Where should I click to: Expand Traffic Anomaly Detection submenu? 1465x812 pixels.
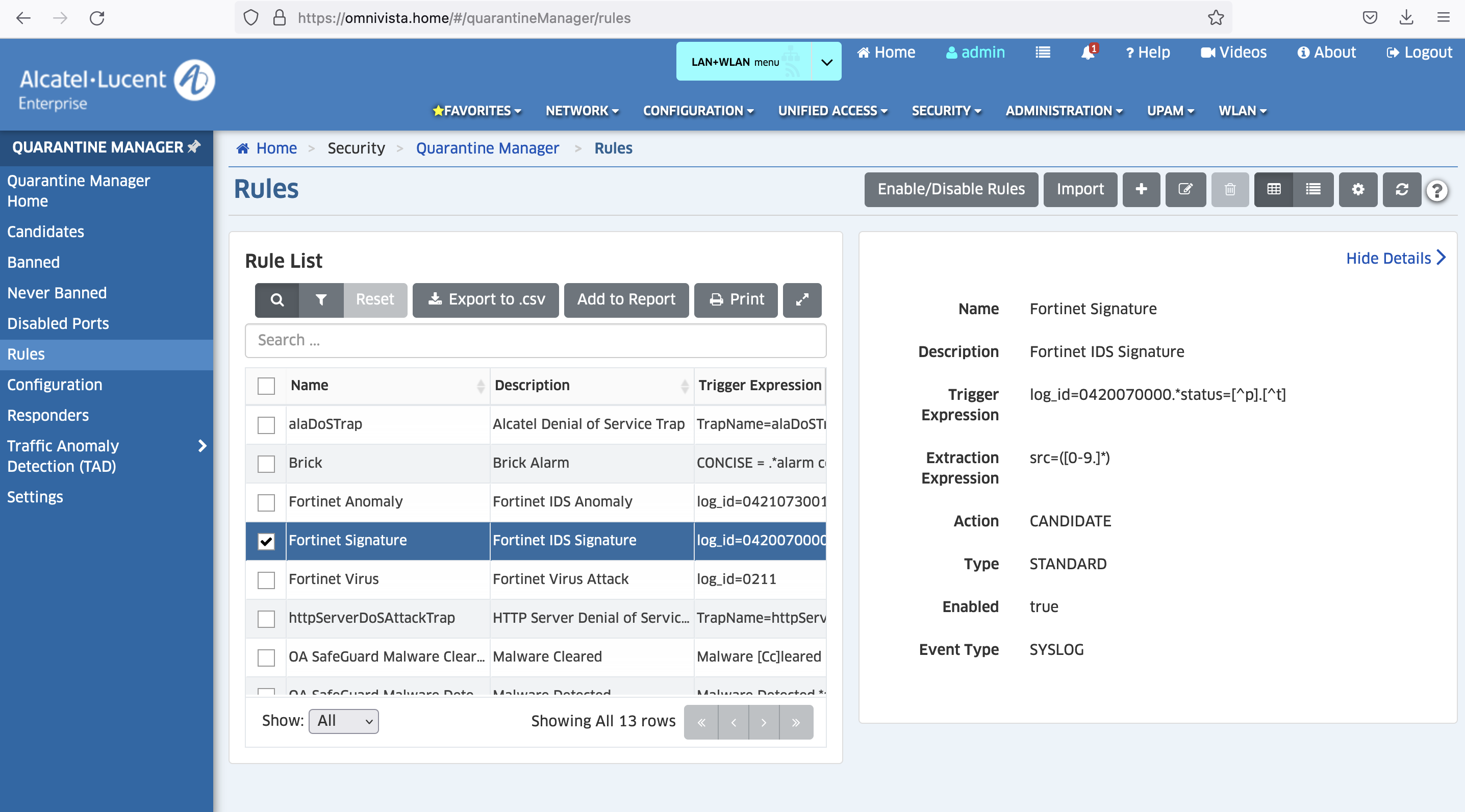click(202, 446)
